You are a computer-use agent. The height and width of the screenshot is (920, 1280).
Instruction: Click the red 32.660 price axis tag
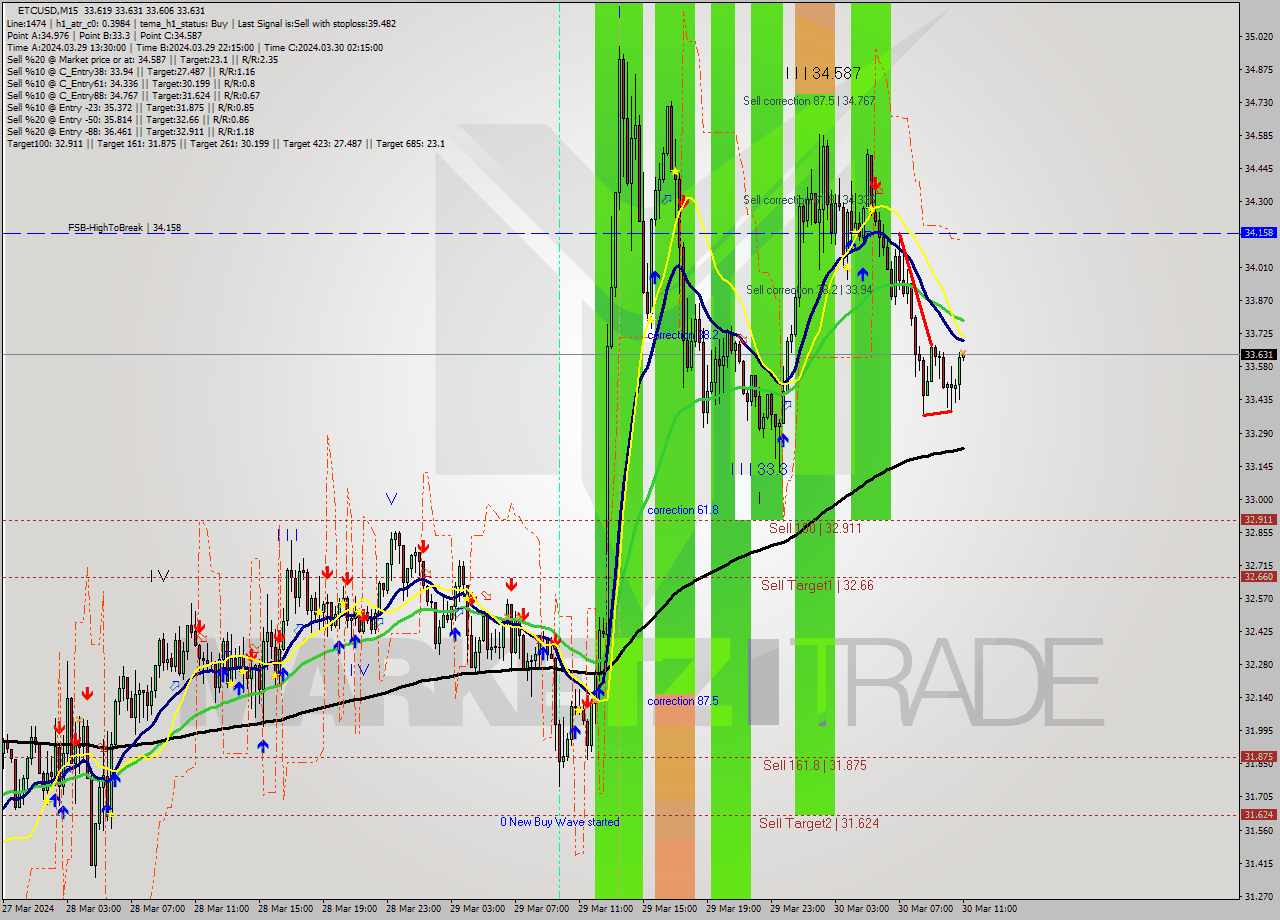1258,577
